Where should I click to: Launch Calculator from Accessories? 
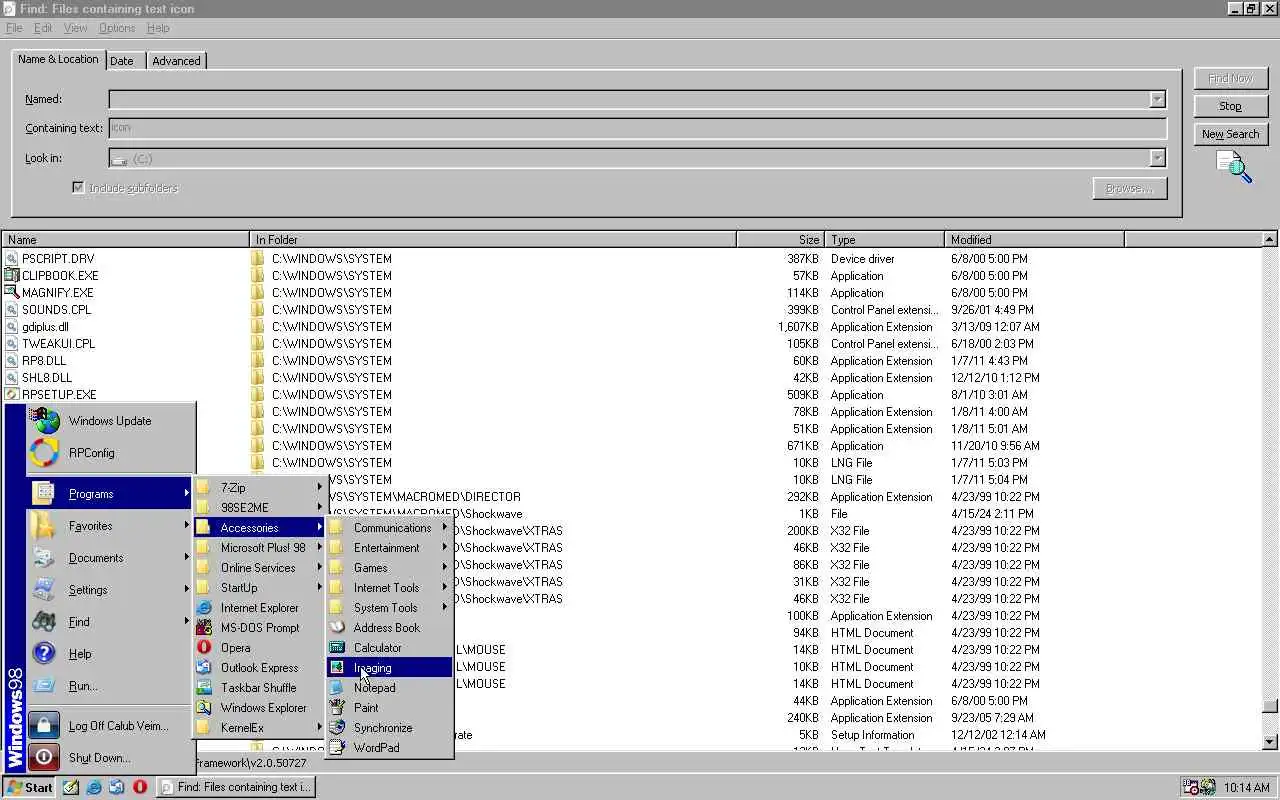coord(389,648)
